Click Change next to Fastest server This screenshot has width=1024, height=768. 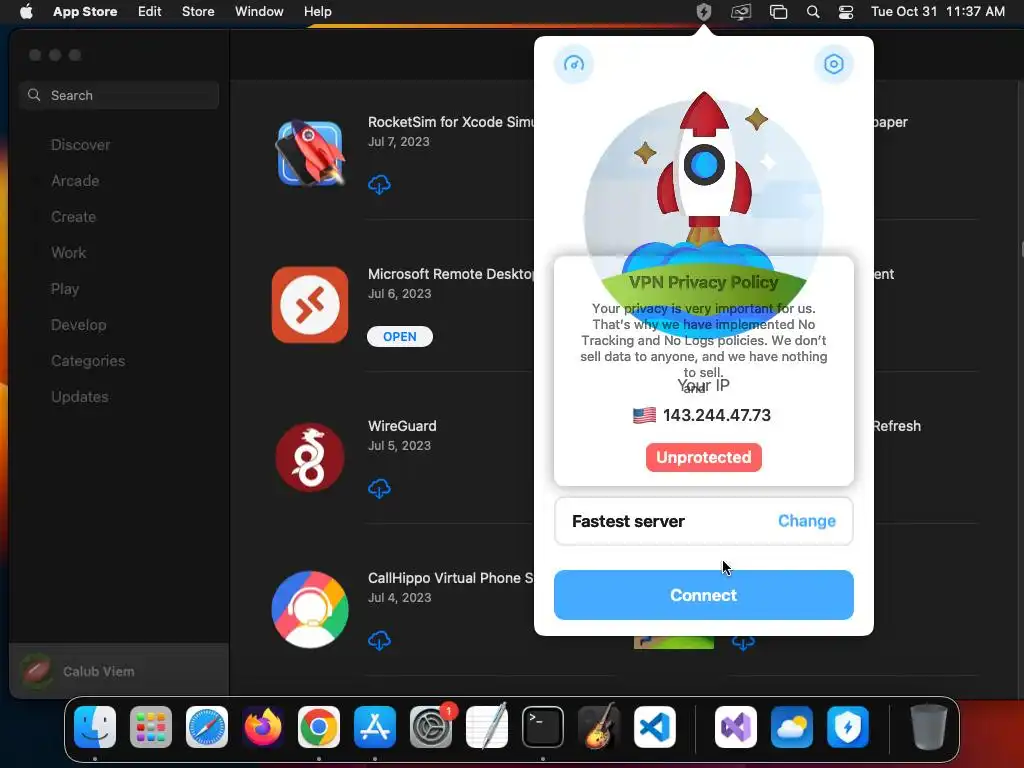(x=807, y=521)
